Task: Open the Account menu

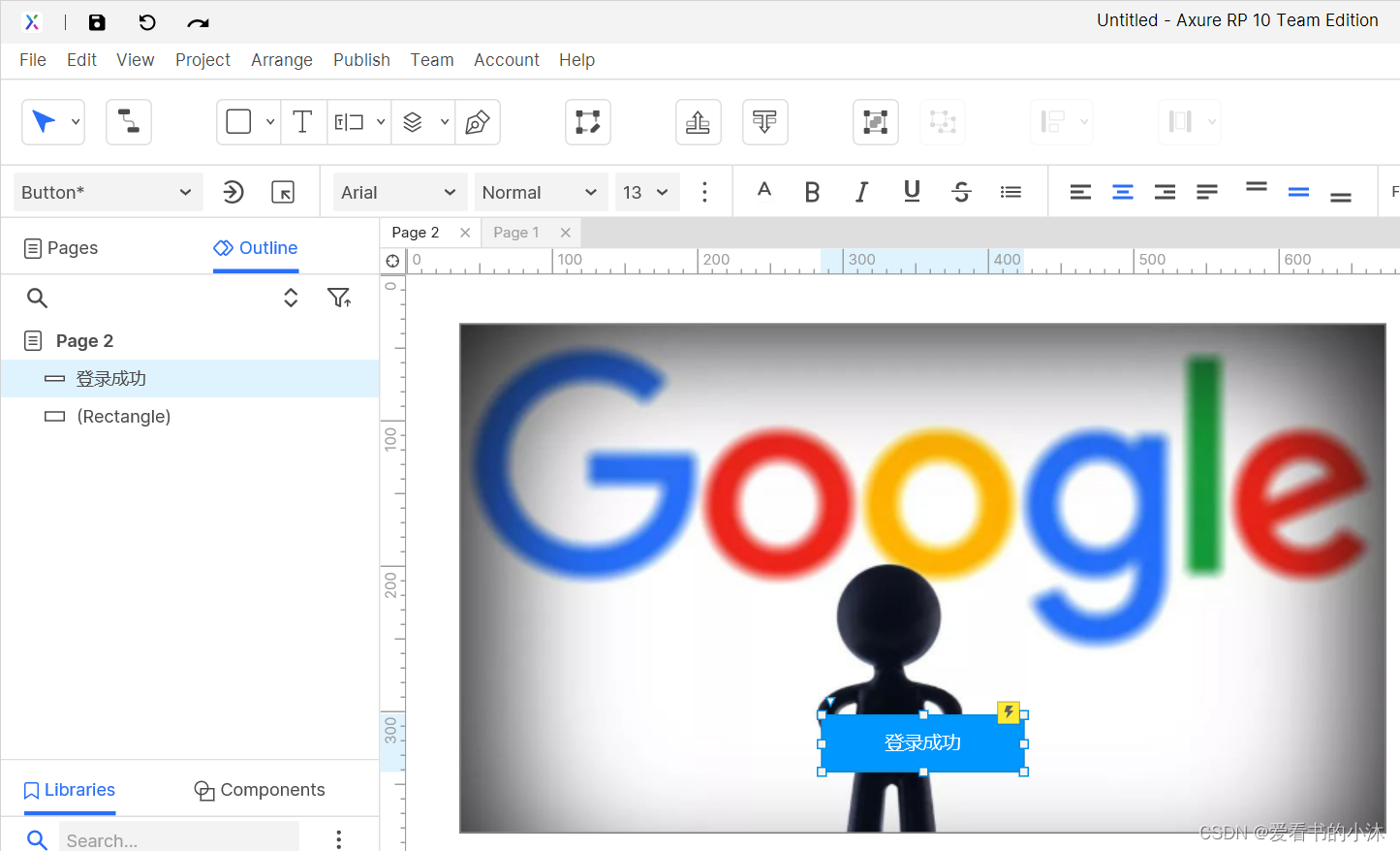Action: click(507, 60)
